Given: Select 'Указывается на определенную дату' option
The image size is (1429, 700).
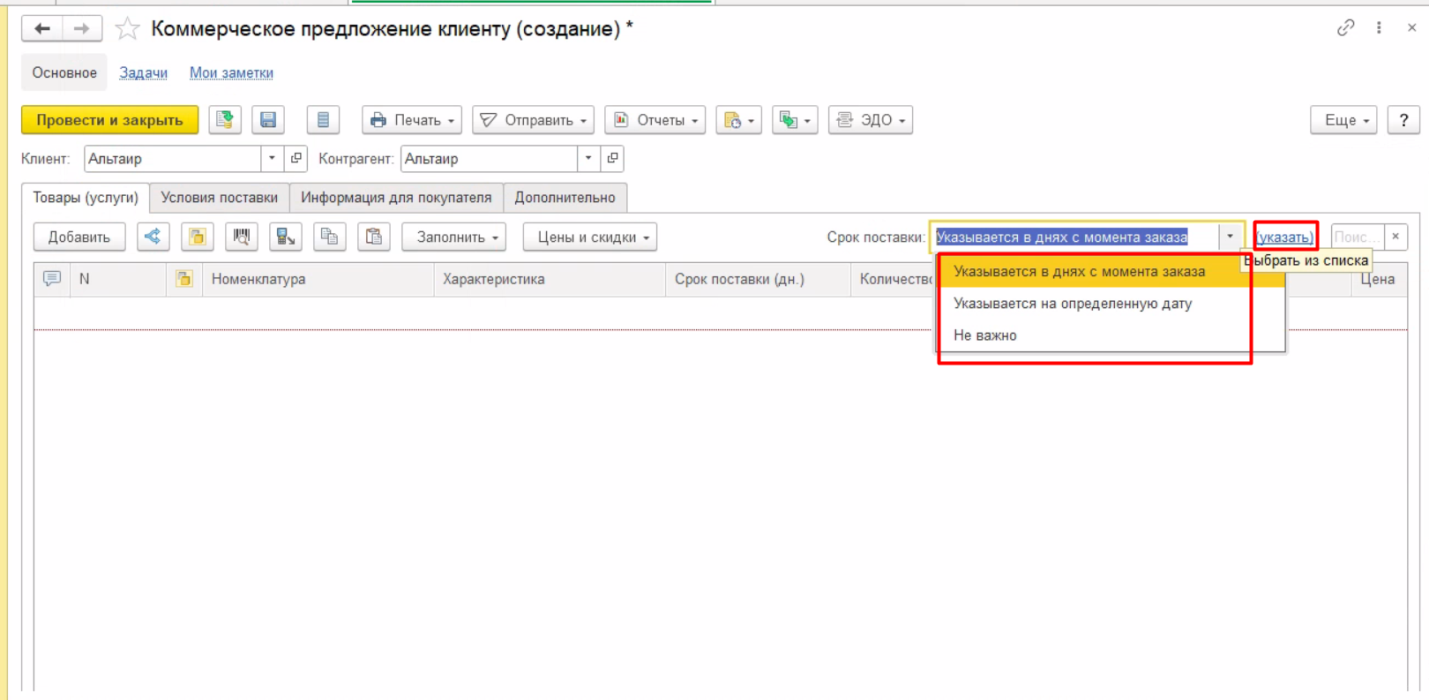Looking at the screenshot, I should pyautogui.click(x=1072, y=303).
